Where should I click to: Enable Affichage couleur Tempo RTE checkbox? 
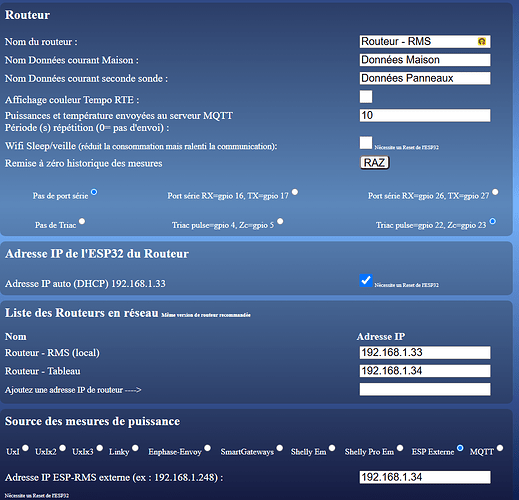[366, 97]
